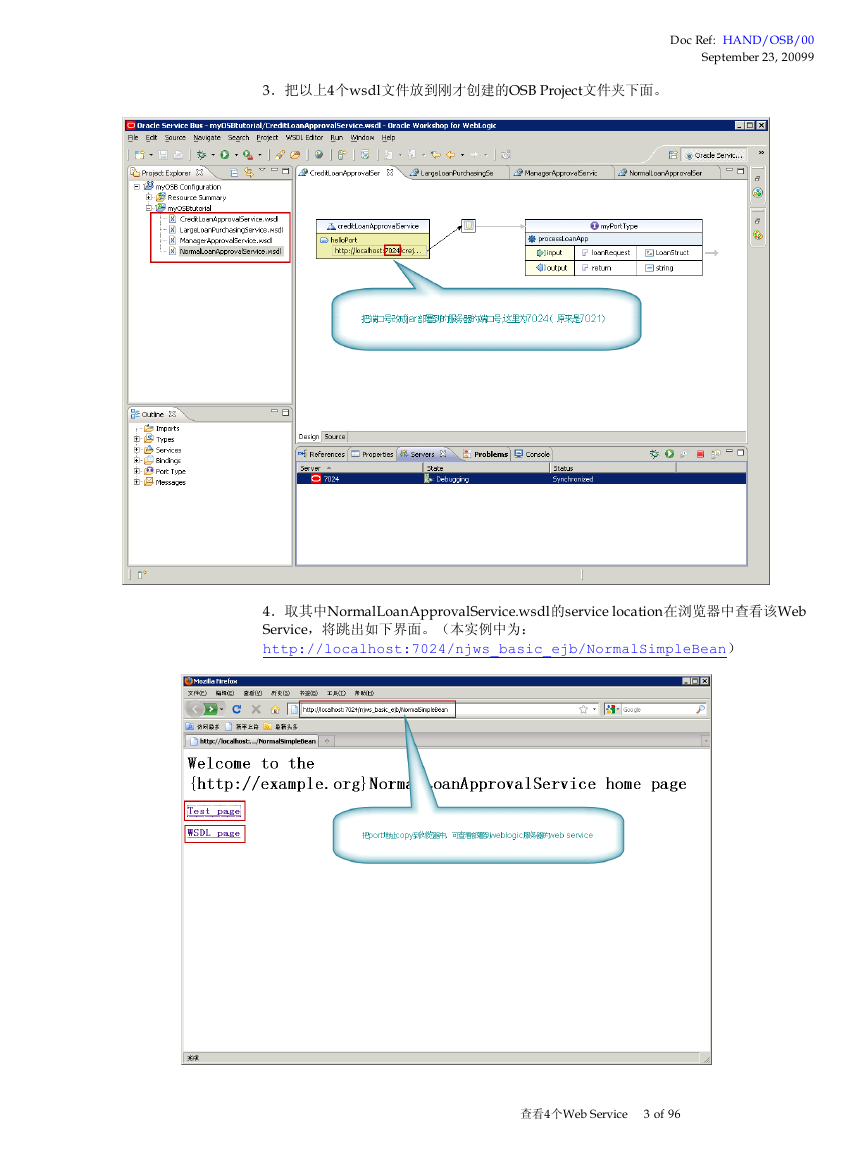Click the Debug toolbar icon in Oracle Workshop
This screenshot has width=867, height=1155.
[201, 155]
